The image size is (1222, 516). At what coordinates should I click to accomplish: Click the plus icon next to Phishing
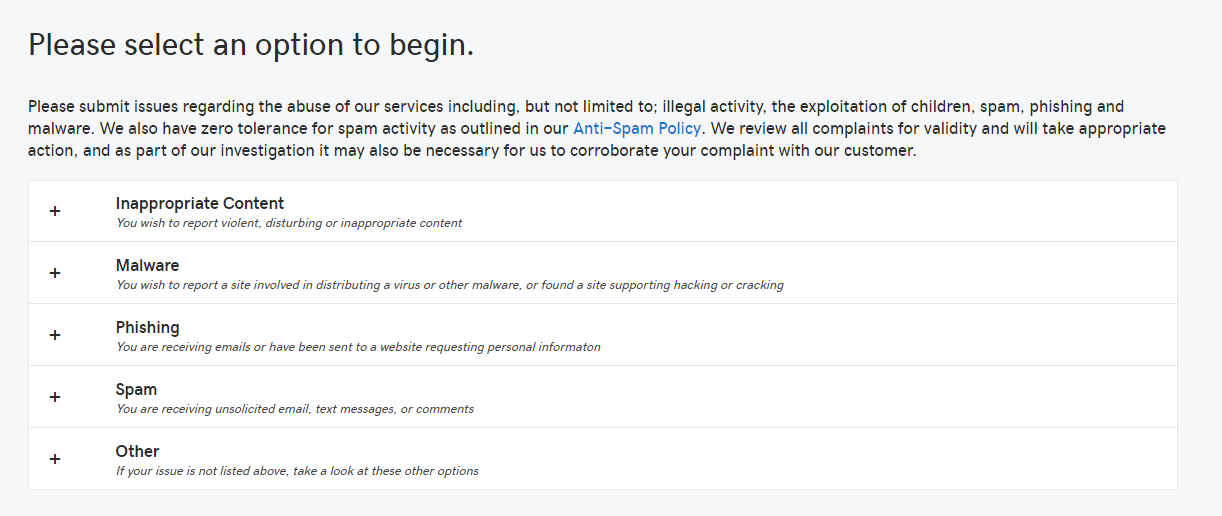(x=55, y=335)
